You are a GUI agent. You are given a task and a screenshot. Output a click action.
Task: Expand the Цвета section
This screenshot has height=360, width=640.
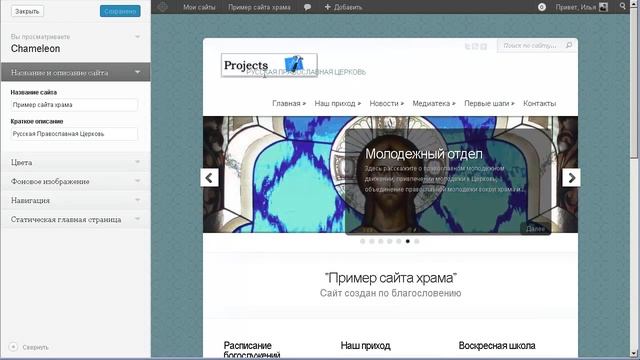76,162
